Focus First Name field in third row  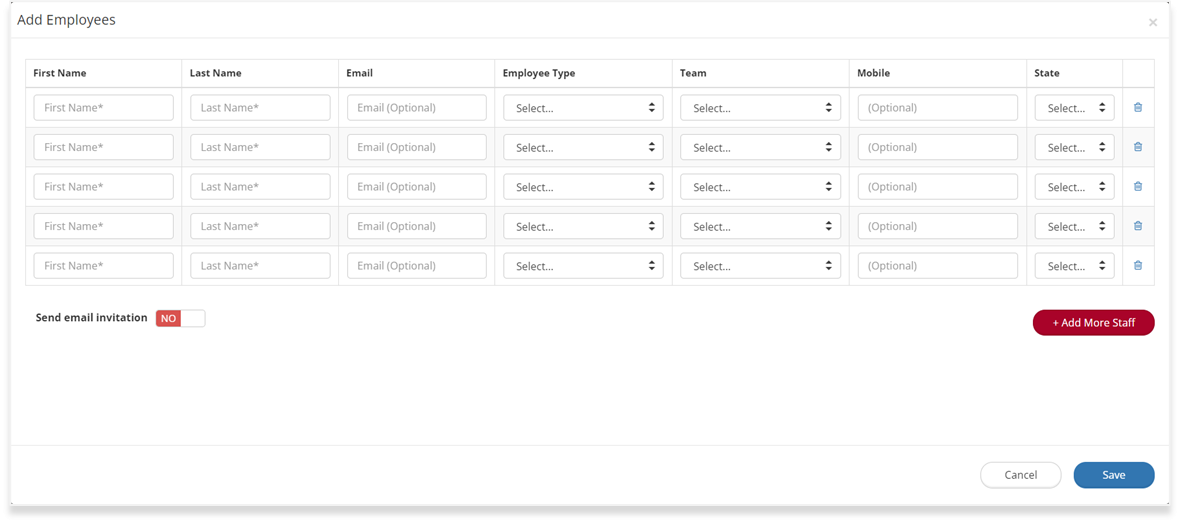point(104,187)
